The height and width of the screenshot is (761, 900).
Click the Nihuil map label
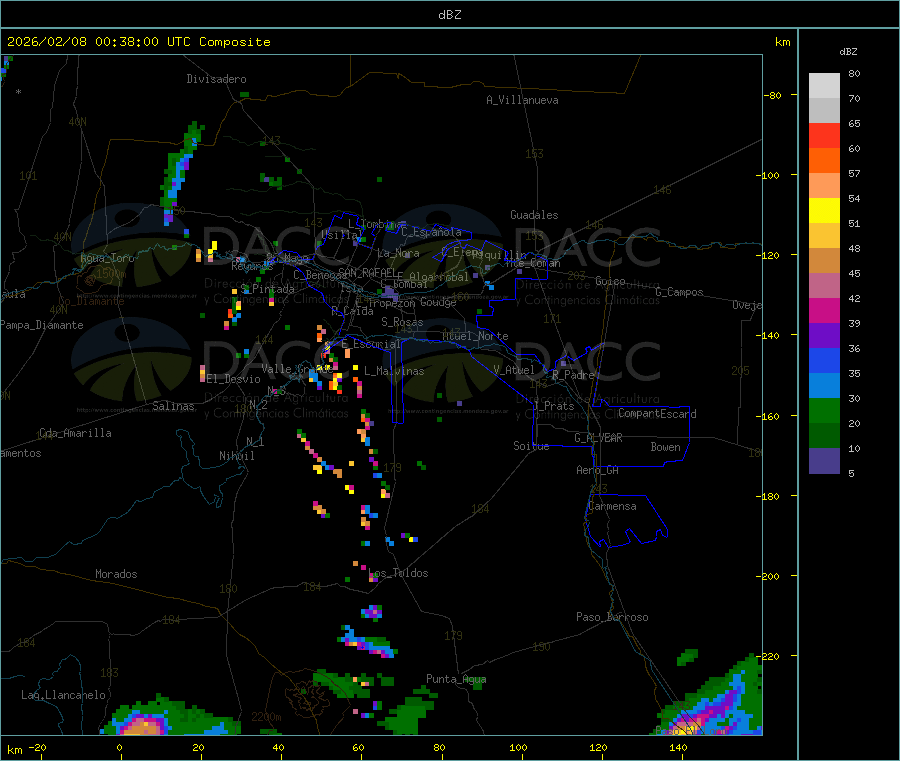click(x=237, y=456)
